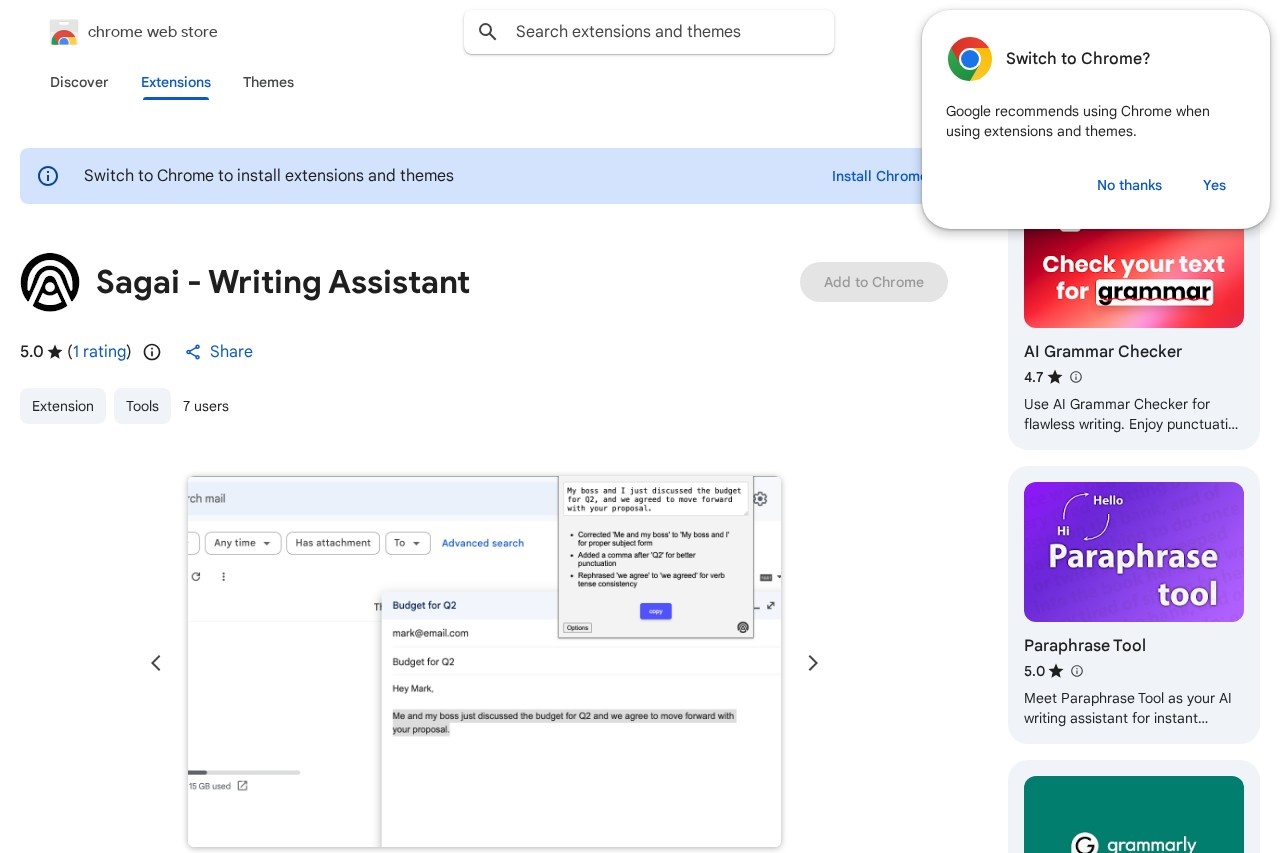This screenshot has height=853, width=1280.
Task: Open the 1 rating link
Action: coord(100,352)
